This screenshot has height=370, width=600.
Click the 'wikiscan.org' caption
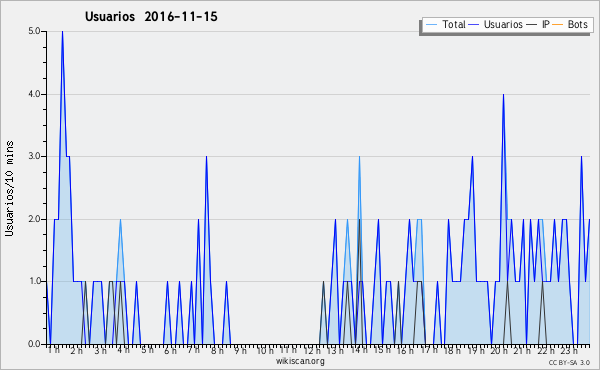coord(300,361)
